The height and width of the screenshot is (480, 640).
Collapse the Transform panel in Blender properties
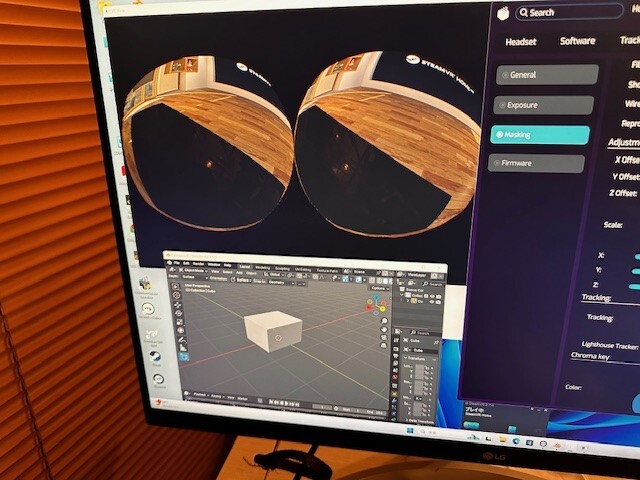point(405,358)
